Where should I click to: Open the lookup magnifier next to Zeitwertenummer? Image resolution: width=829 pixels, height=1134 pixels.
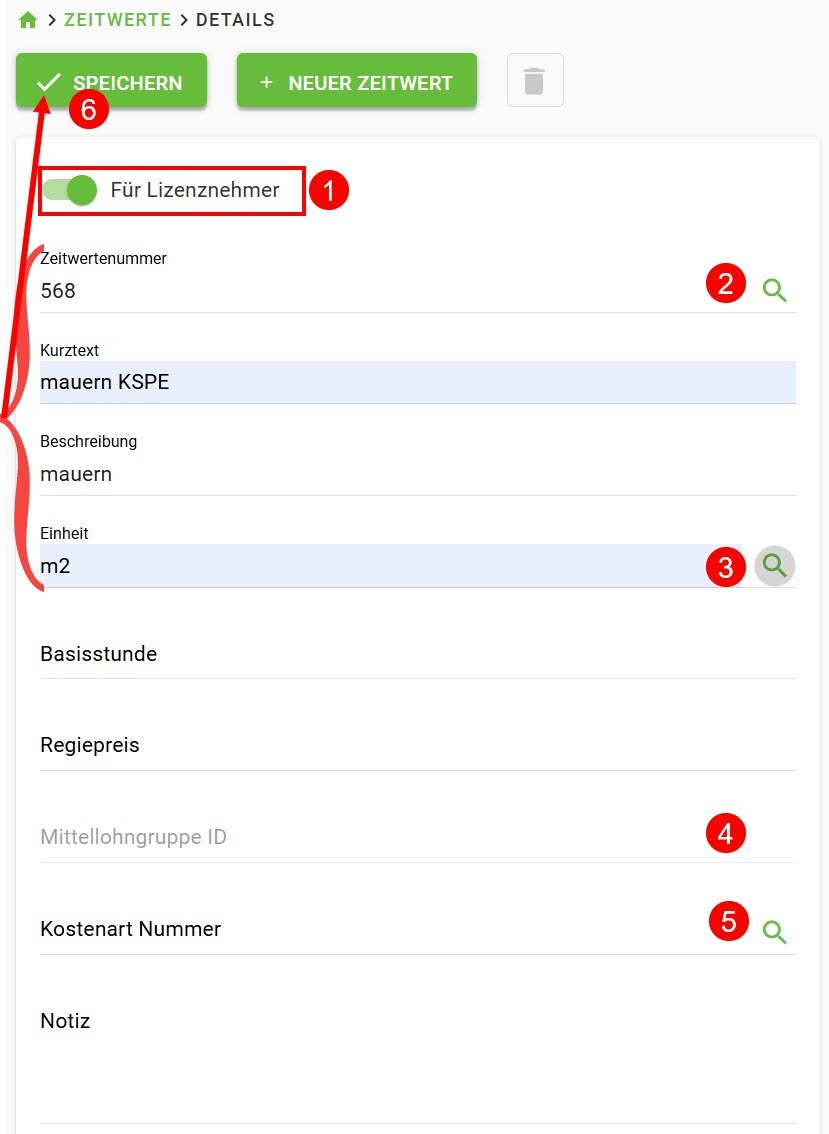pos(774,290)
